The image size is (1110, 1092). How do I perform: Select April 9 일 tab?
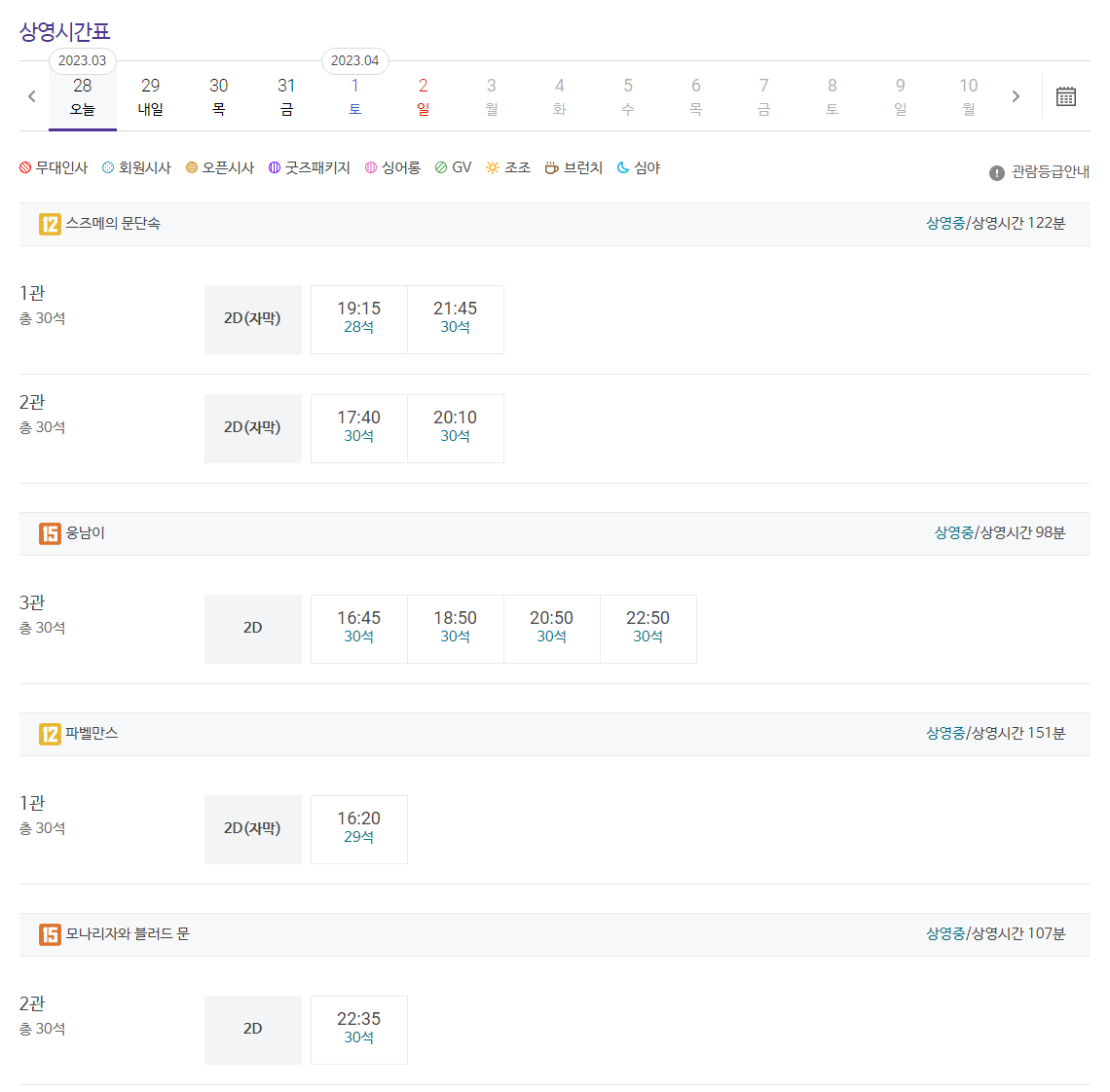(x=901, y=96)
